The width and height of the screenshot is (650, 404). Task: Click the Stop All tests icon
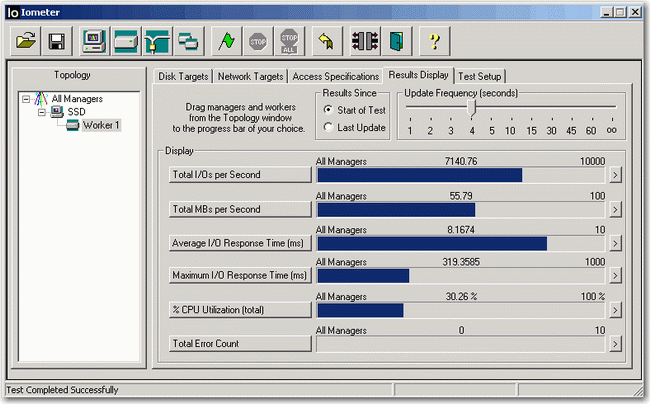tap(289, 41)
